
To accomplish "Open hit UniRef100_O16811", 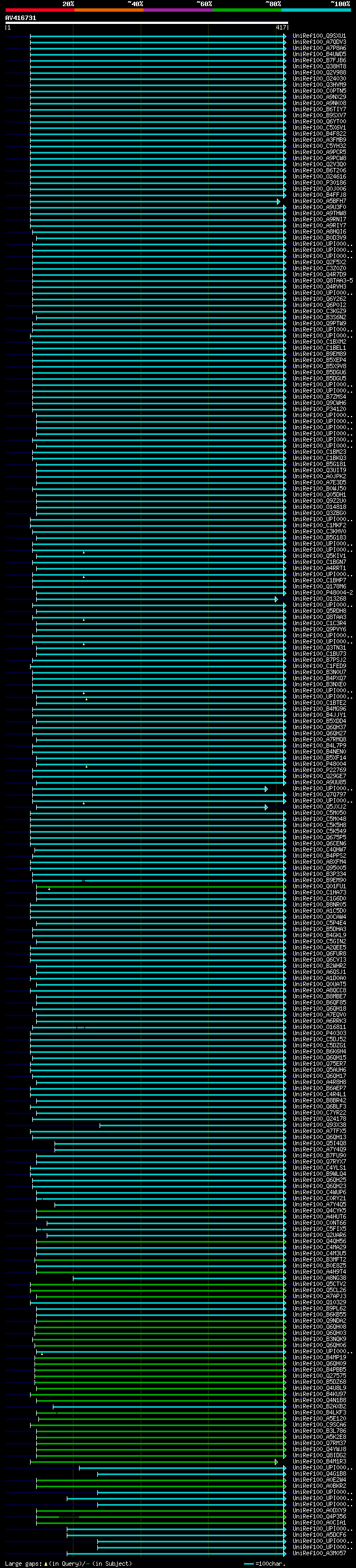I will point(319,1027).
